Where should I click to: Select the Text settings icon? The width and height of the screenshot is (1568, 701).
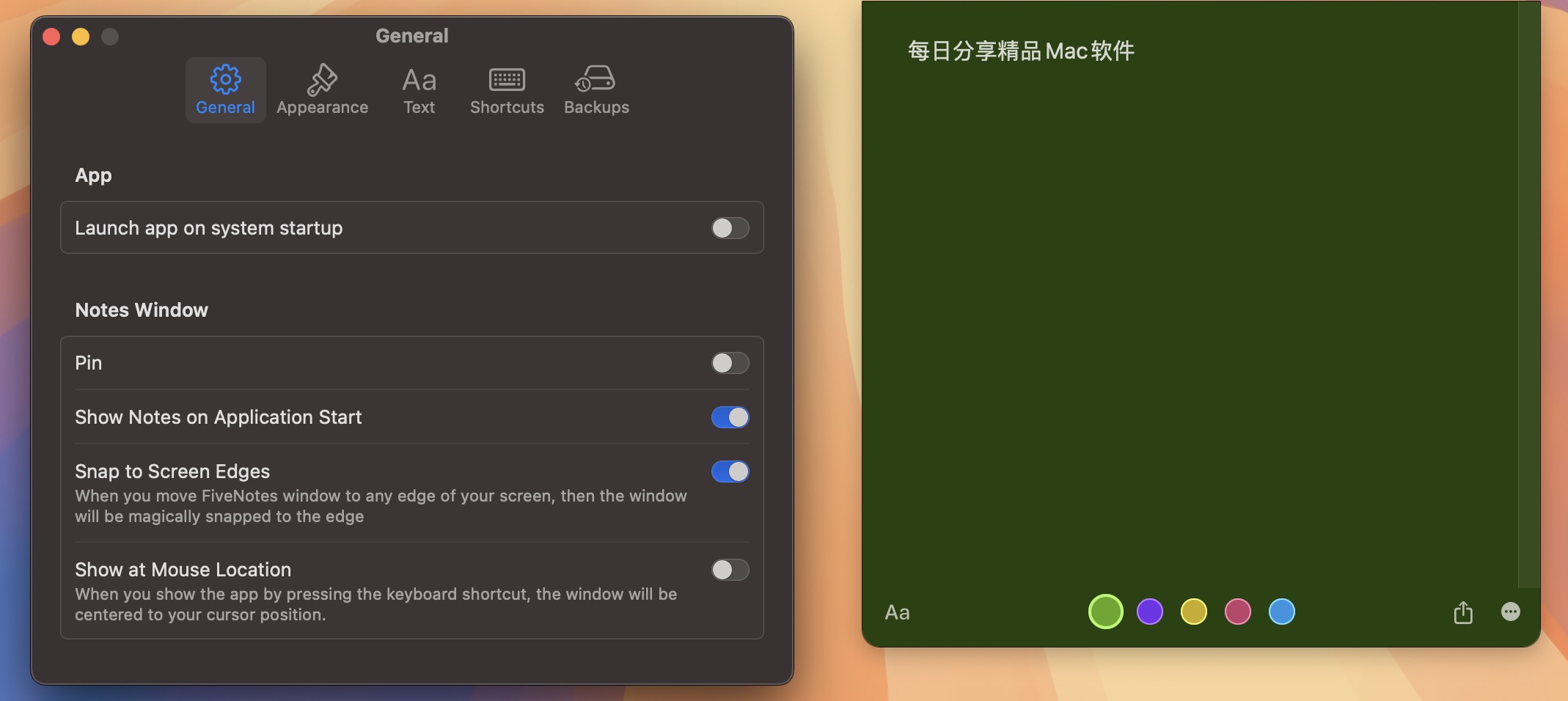(x=418, y=81)
